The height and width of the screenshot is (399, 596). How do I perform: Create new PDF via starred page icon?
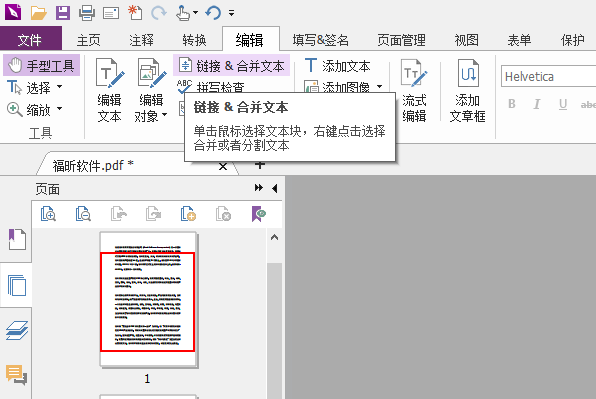pos(135,13)
